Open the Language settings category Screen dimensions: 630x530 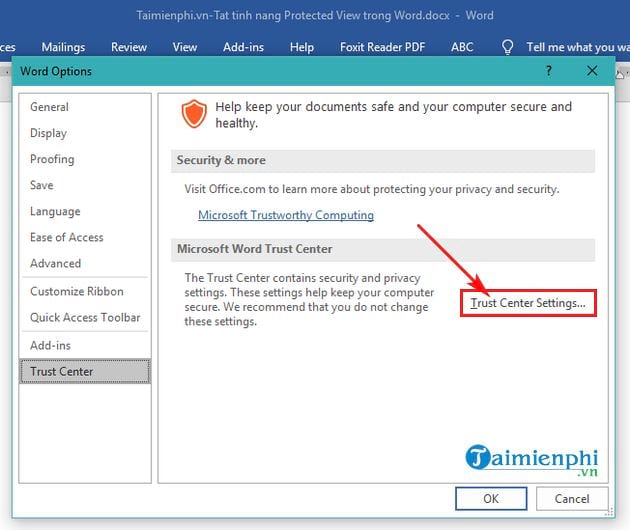click(x=55, y=211)
